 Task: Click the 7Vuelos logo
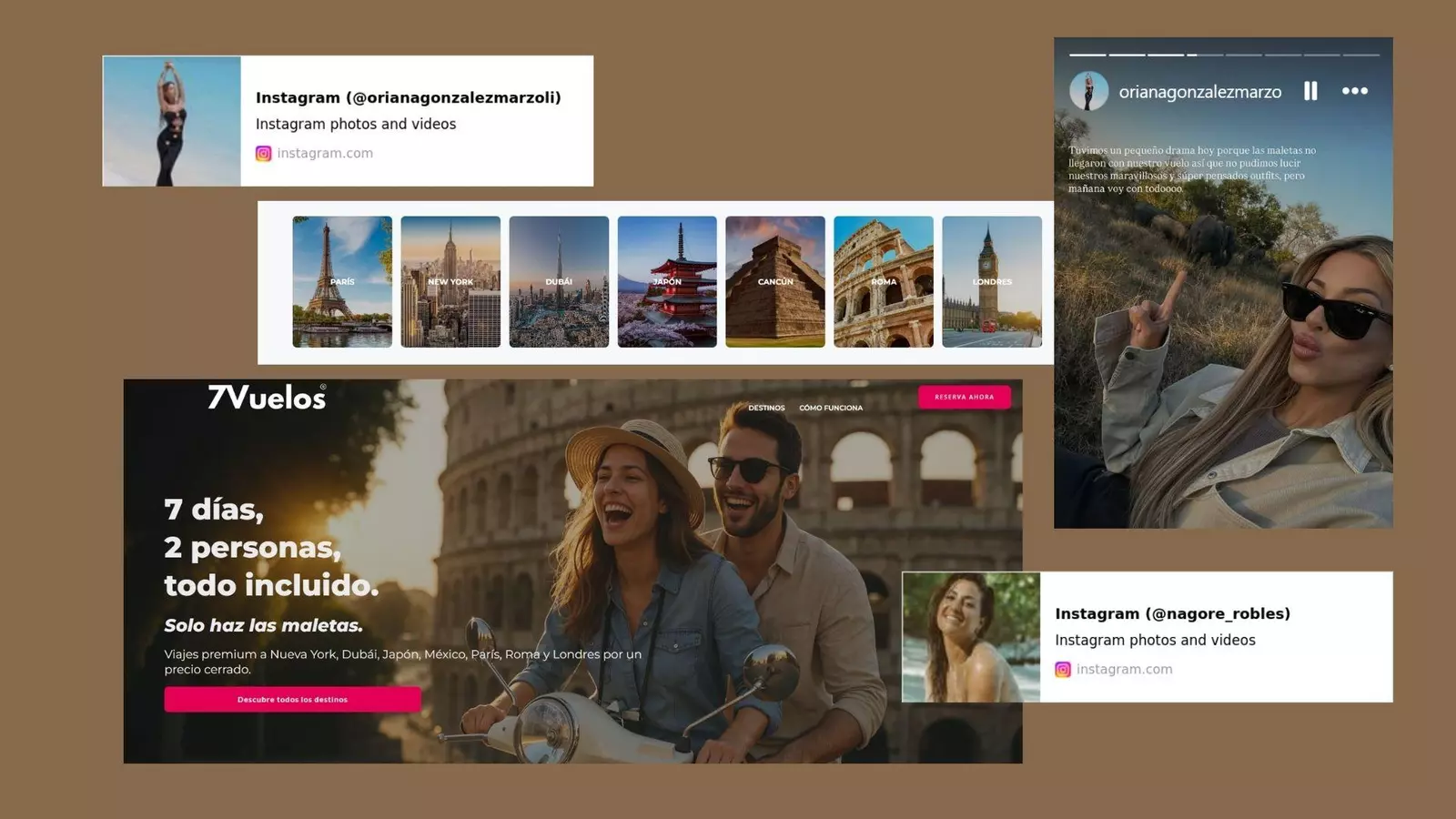coord(267,398)
